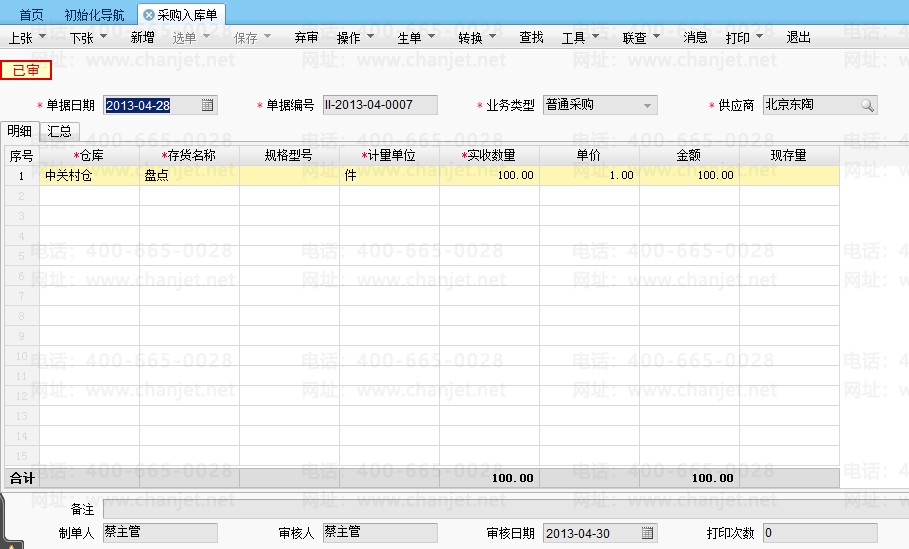Image resolution: width=909 pixels, height=549 pixels.
Task: Open the 生单 dropdown menu
Action: pyautogui.click(x=416, y=38)
